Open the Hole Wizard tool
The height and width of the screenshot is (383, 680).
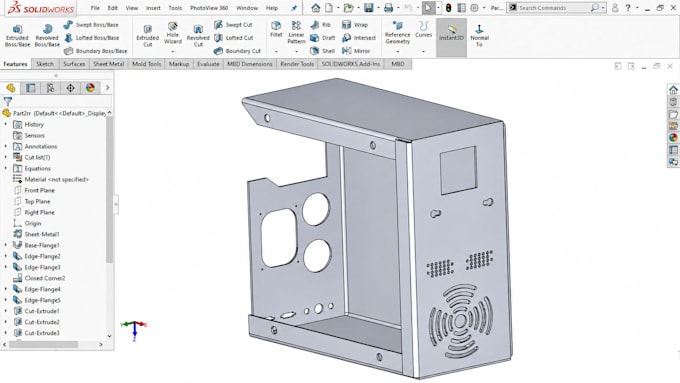click(x=173, y=33)
